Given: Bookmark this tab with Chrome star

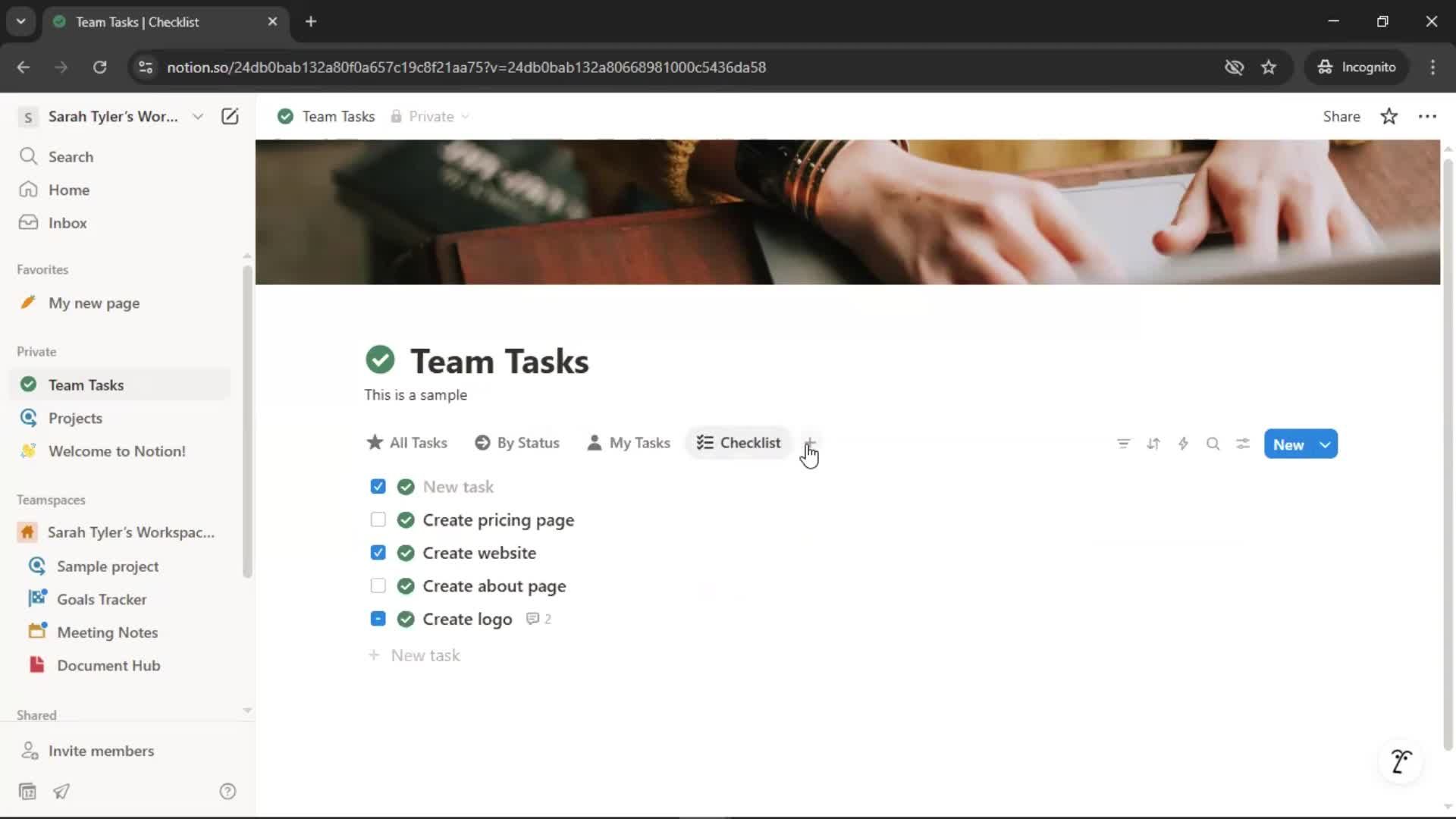Looking at the screenshot, I should [x=1269, y=67].
